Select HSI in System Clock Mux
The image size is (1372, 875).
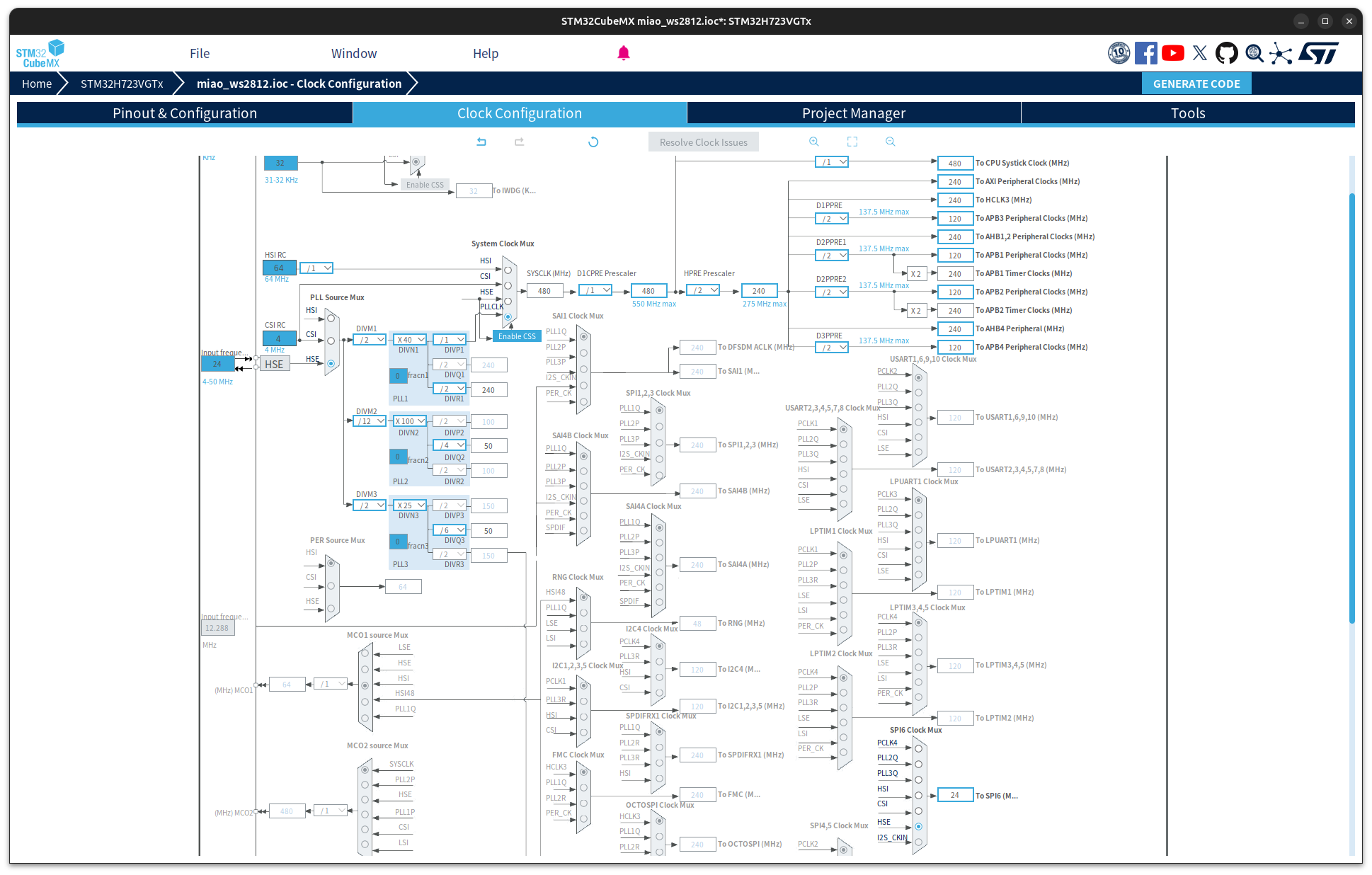pyautogui.click(x=508, y=270)
